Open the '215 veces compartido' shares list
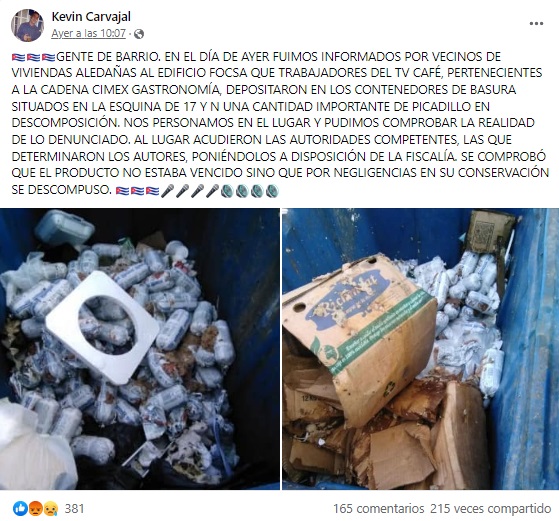 pos(491,509)
